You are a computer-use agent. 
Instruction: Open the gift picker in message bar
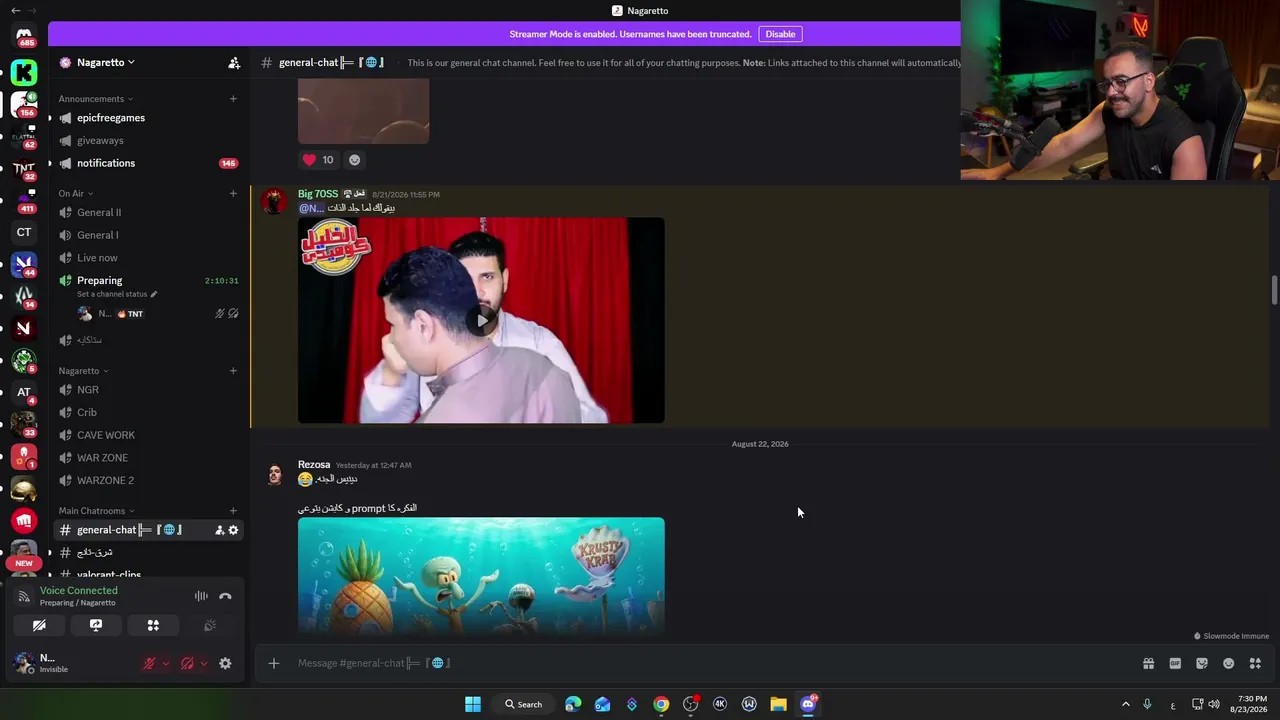pyautogui.click(x=1148, y=663)
